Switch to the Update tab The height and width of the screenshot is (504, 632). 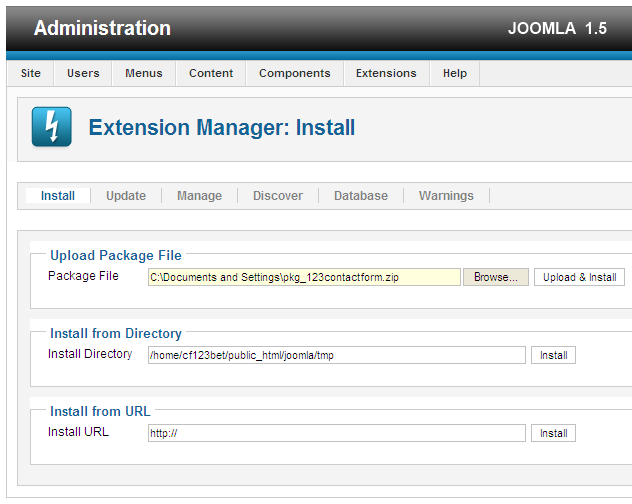(126, 196)
